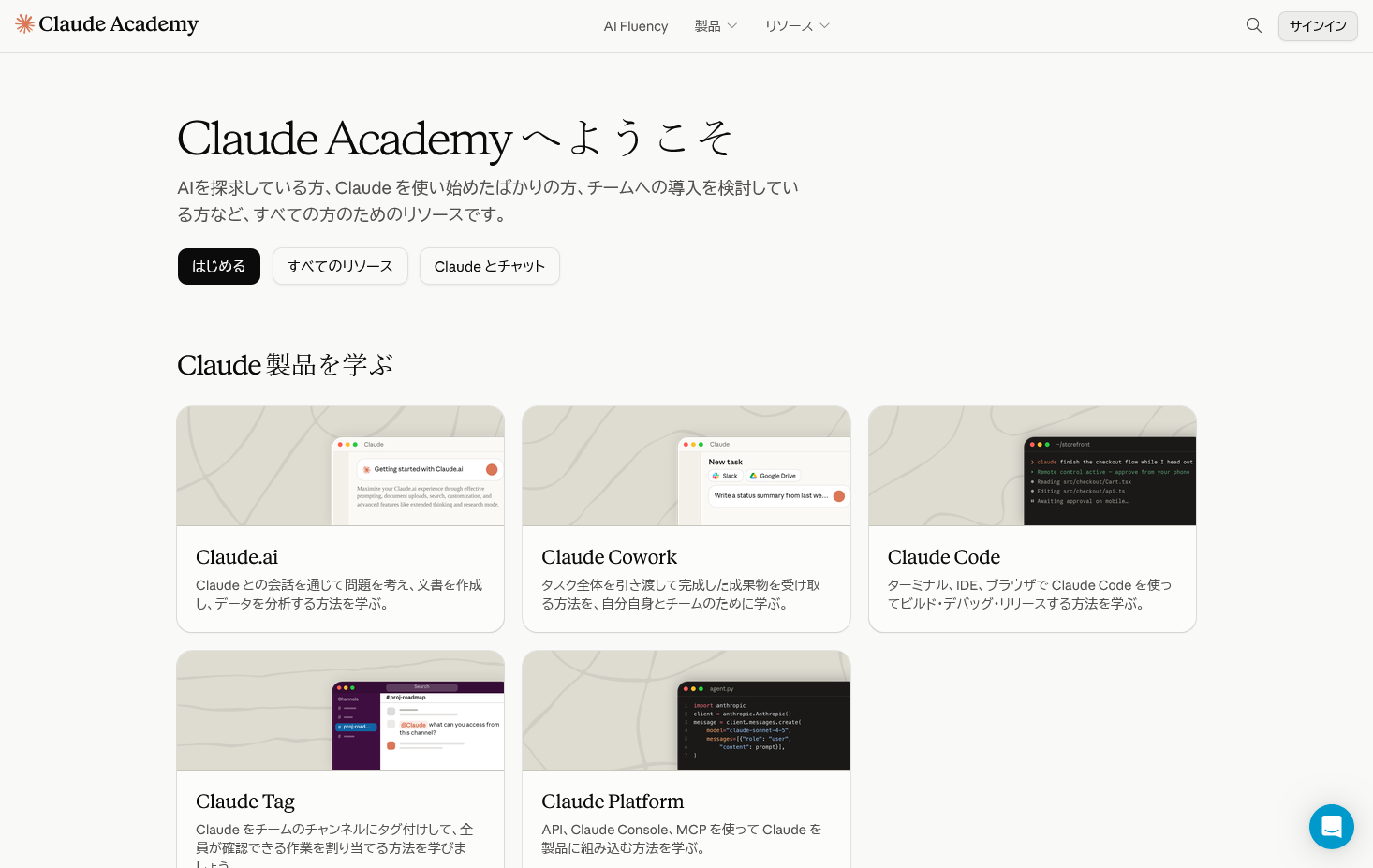This screenshot has width=1373, height=868.
Task: Click the Claude Cowork card title
Action: click(610, 557)
